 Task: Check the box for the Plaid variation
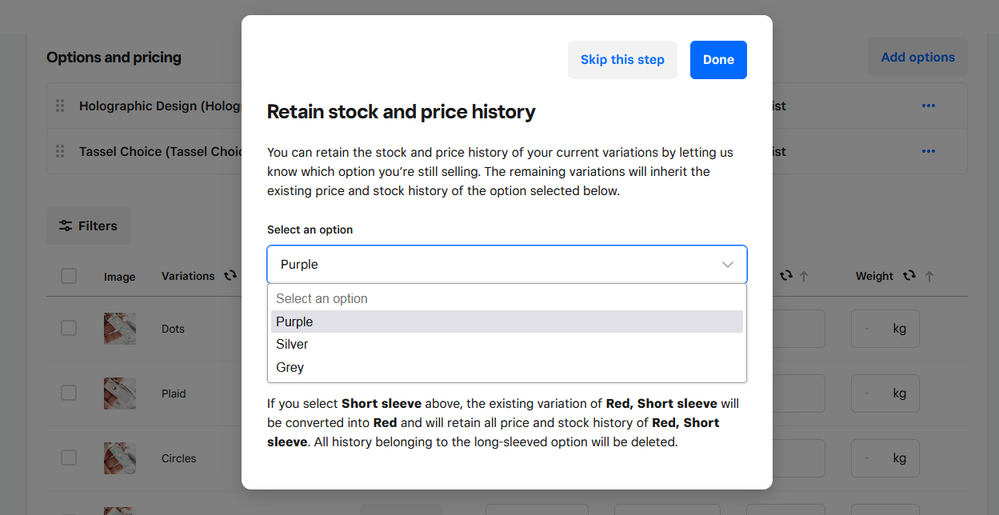pos(69,393)
